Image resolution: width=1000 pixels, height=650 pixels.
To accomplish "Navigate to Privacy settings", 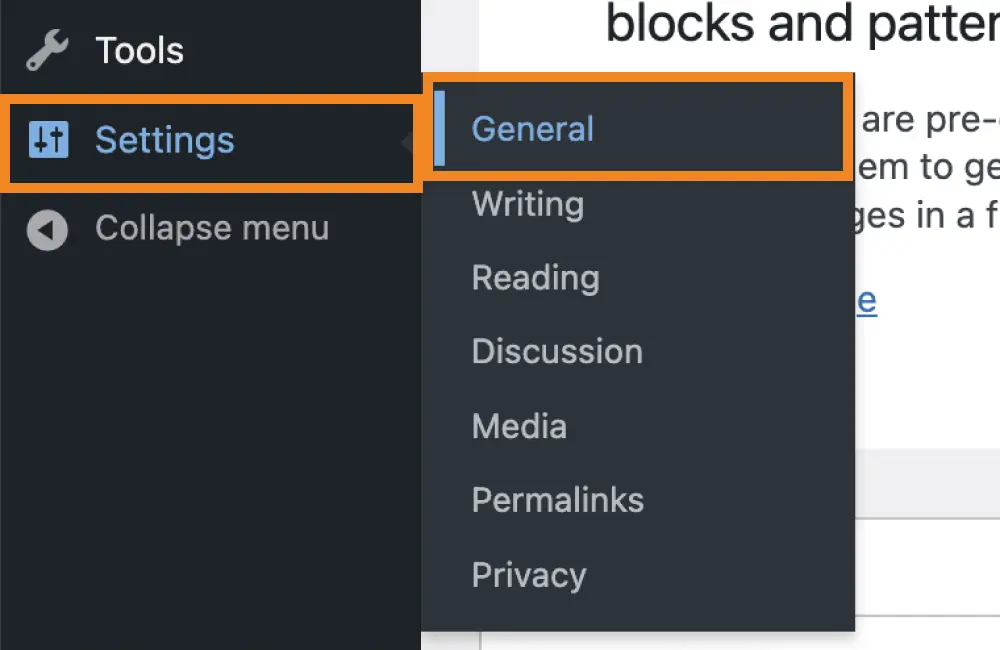I will [x=528, y=575].
